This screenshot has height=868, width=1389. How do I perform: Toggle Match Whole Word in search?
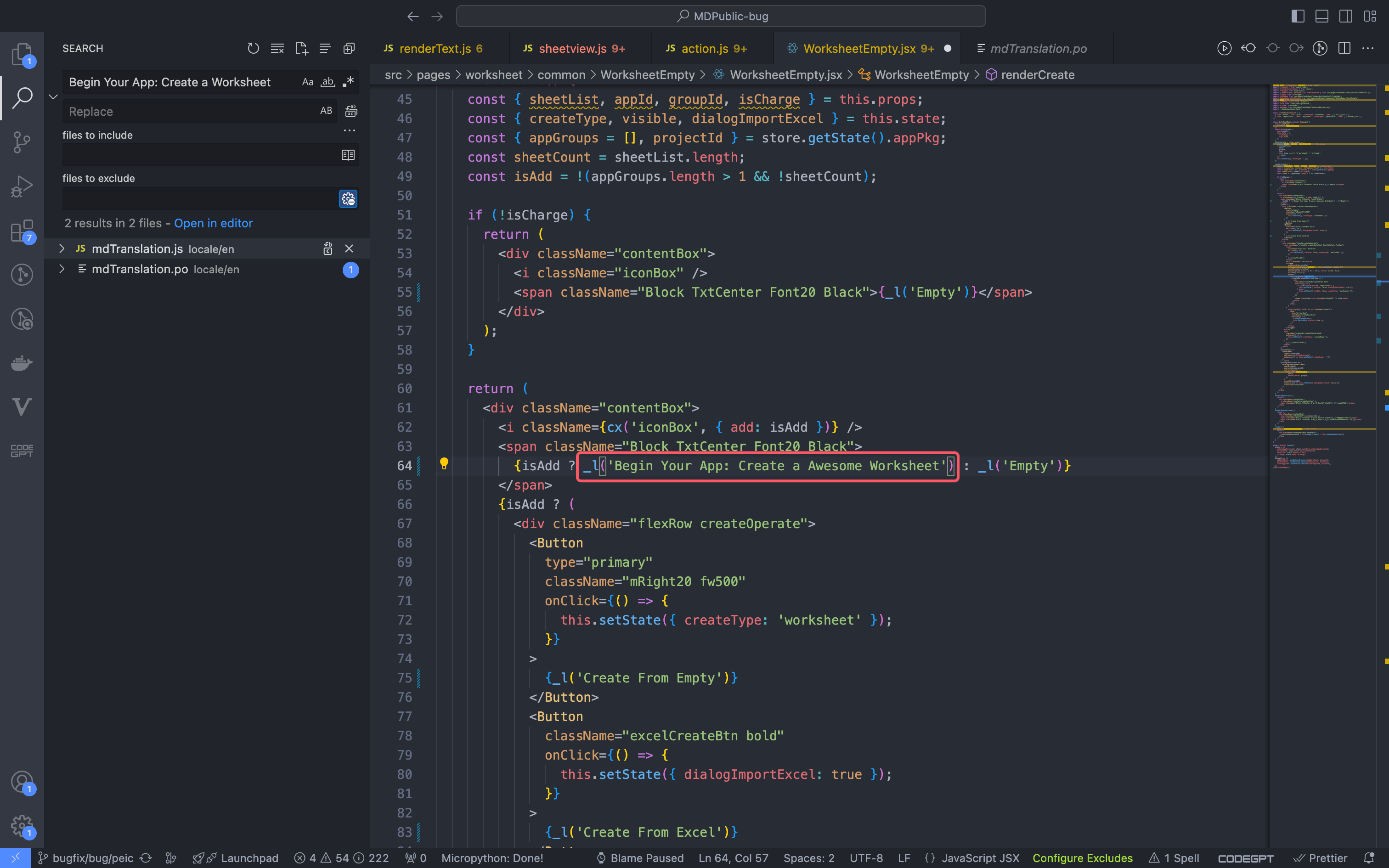point(328,82)
